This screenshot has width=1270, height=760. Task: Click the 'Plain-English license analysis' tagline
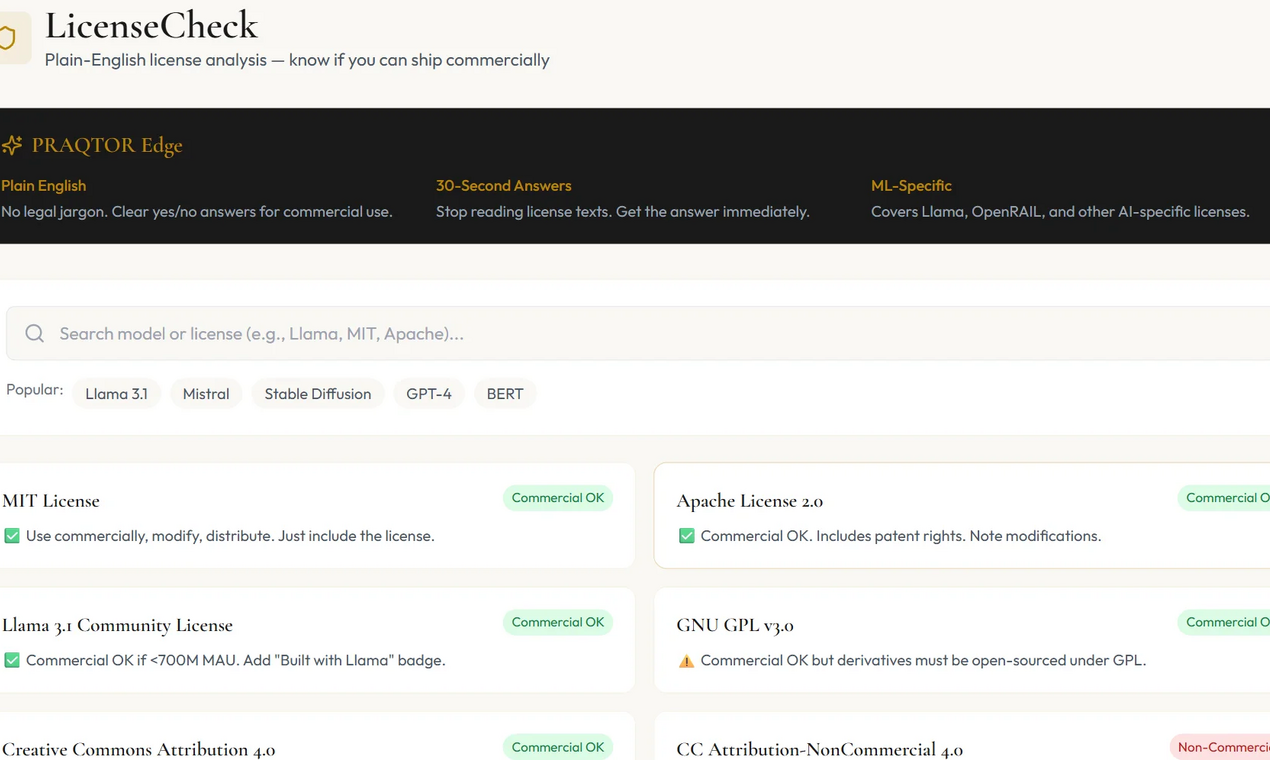297,60
